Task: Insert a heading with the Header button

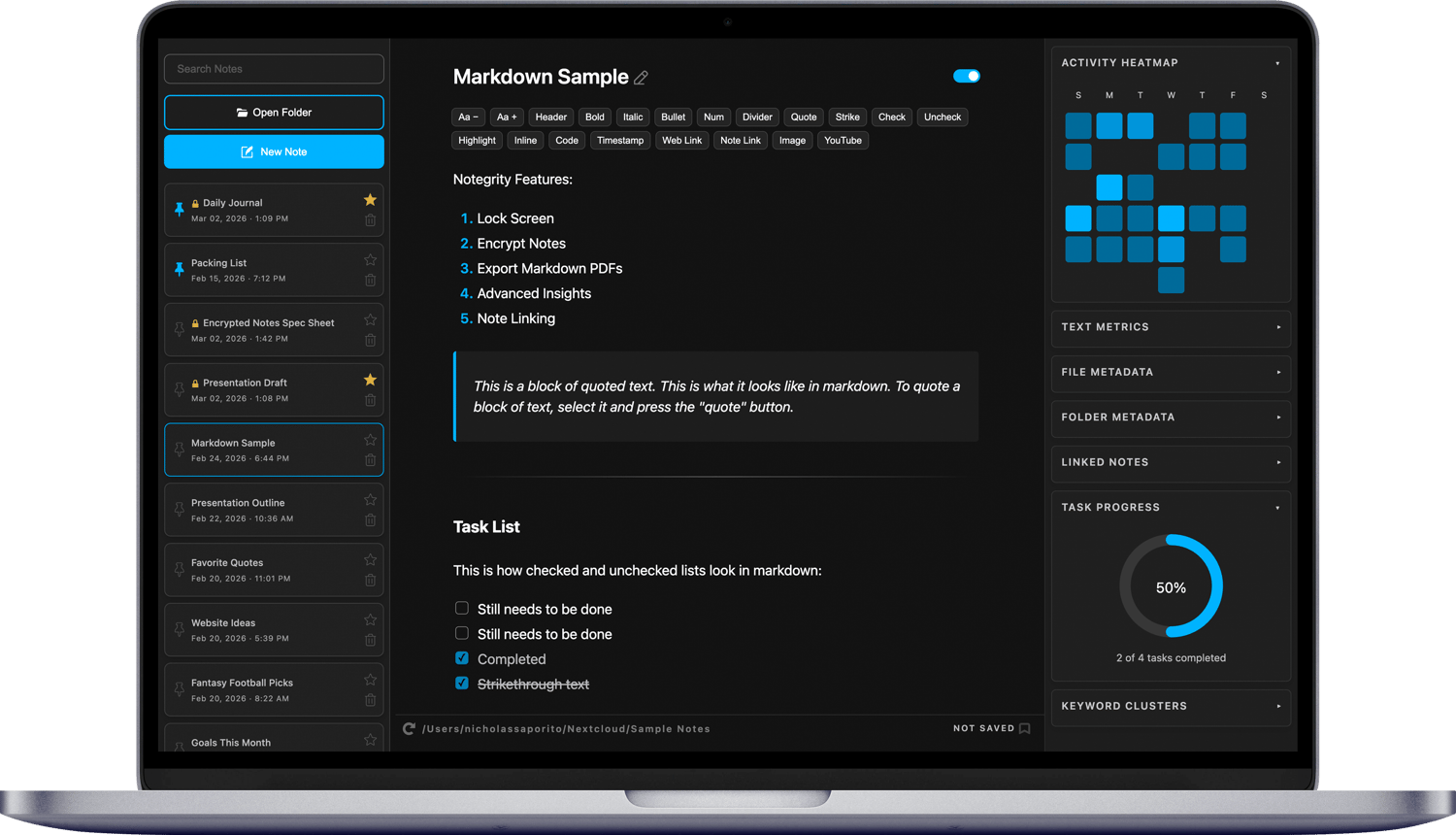Action: tap(551, 117)
